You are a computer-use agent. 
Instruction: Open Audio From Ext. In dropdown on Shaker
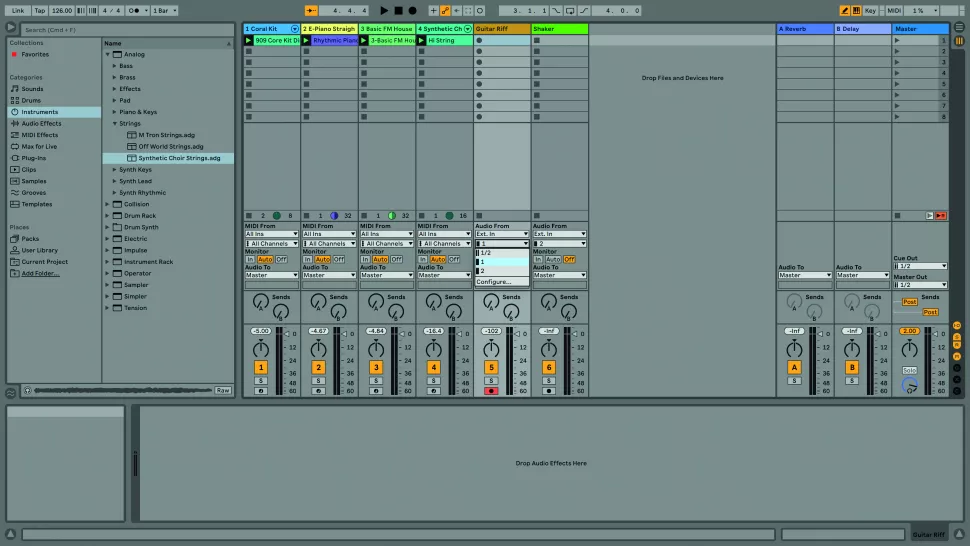pyautogui.click(x=559, y=234)
